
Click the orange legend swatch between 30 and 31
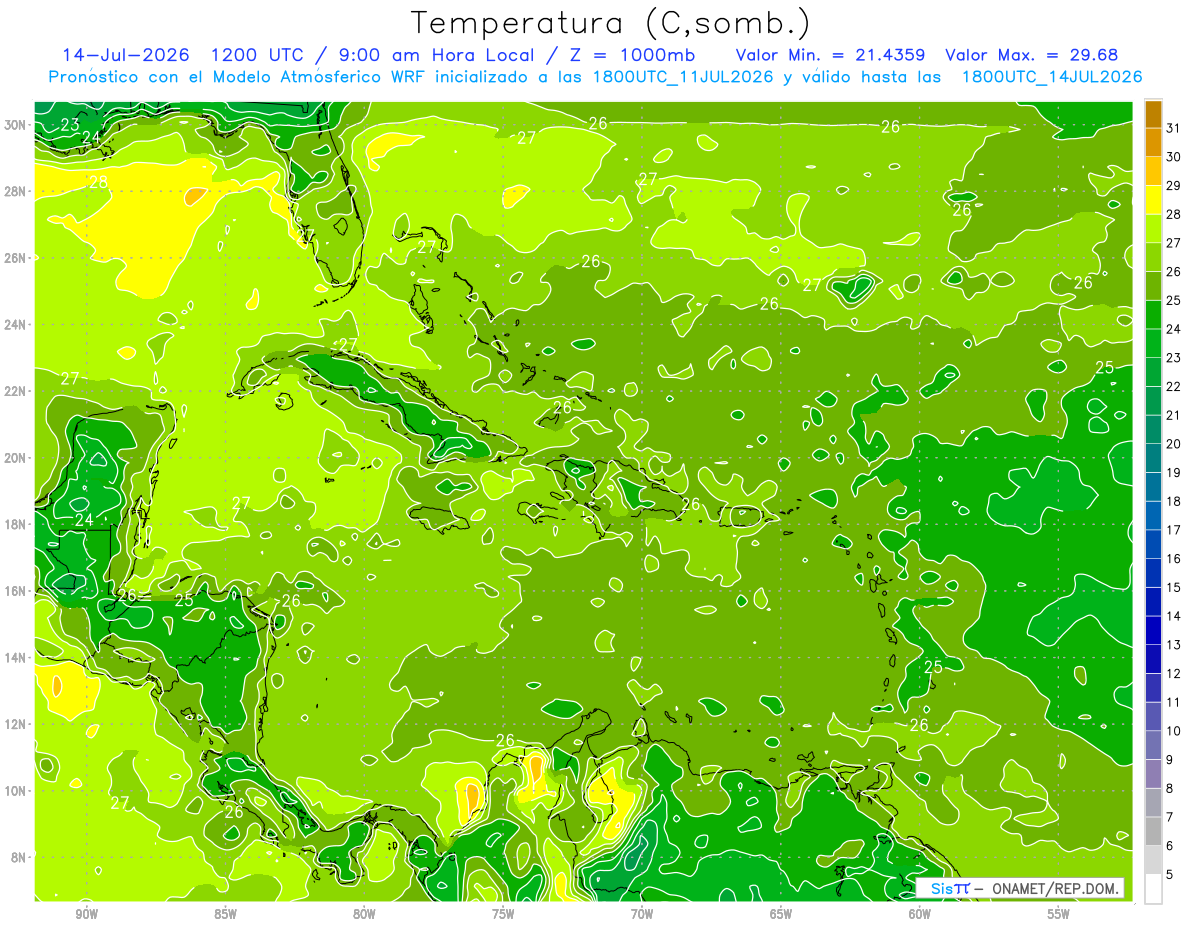tap(1153, 143)
